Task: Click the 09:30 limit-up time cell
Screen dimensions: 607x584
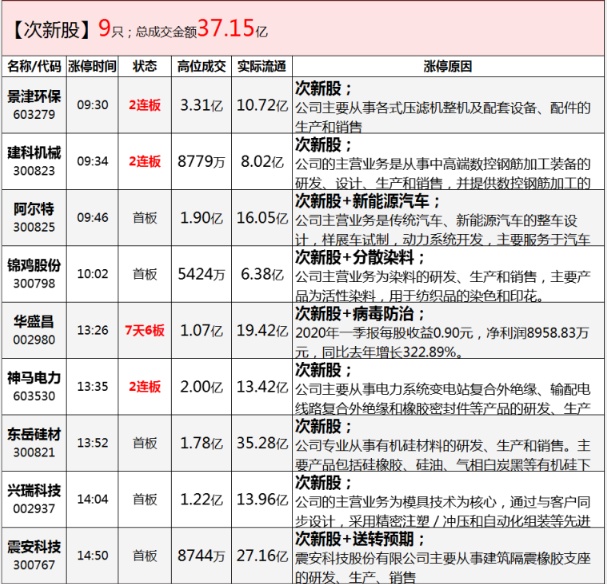Action: pos(93,105)
